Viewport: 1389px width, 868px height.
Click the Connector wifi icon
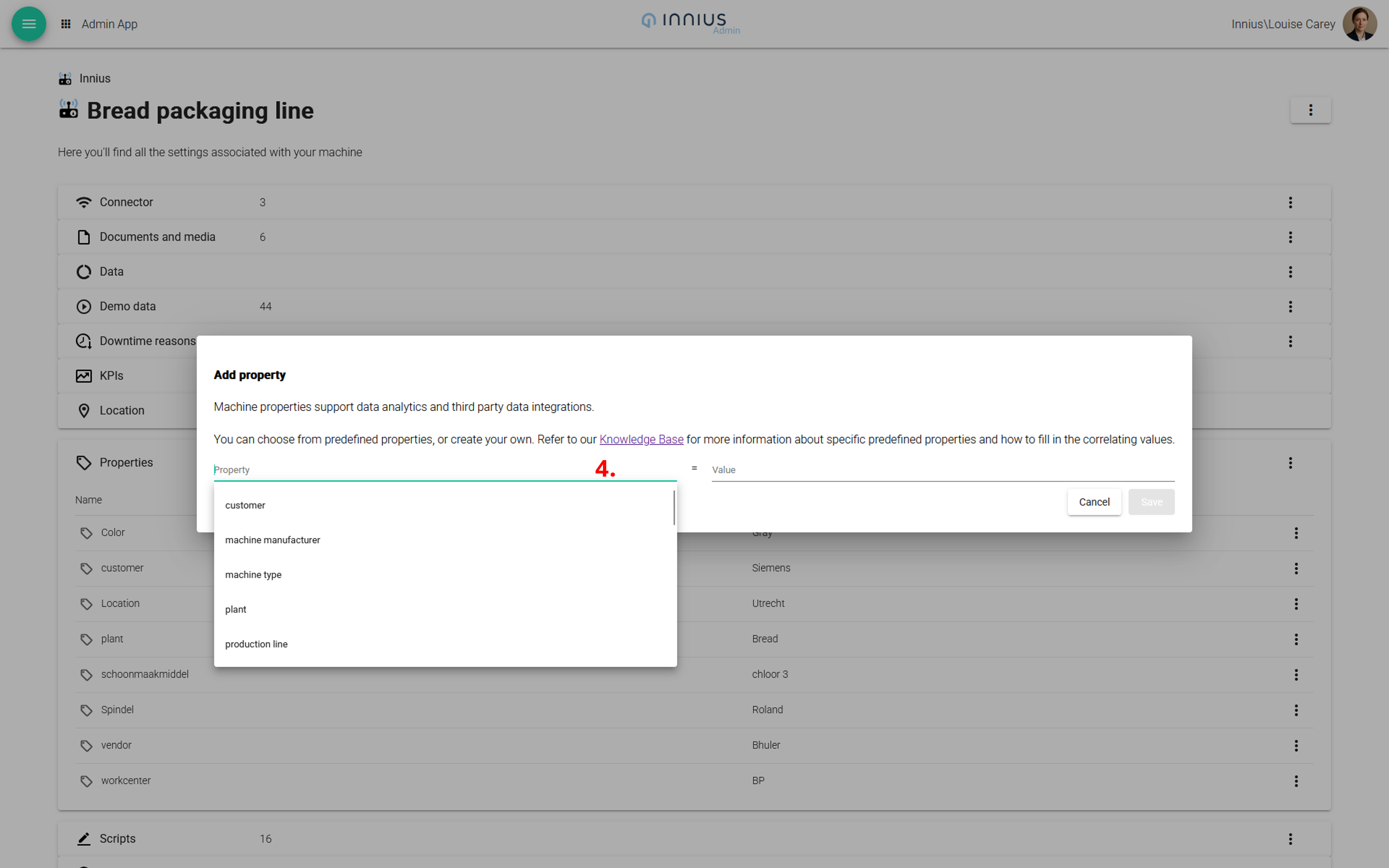point(84,202)
